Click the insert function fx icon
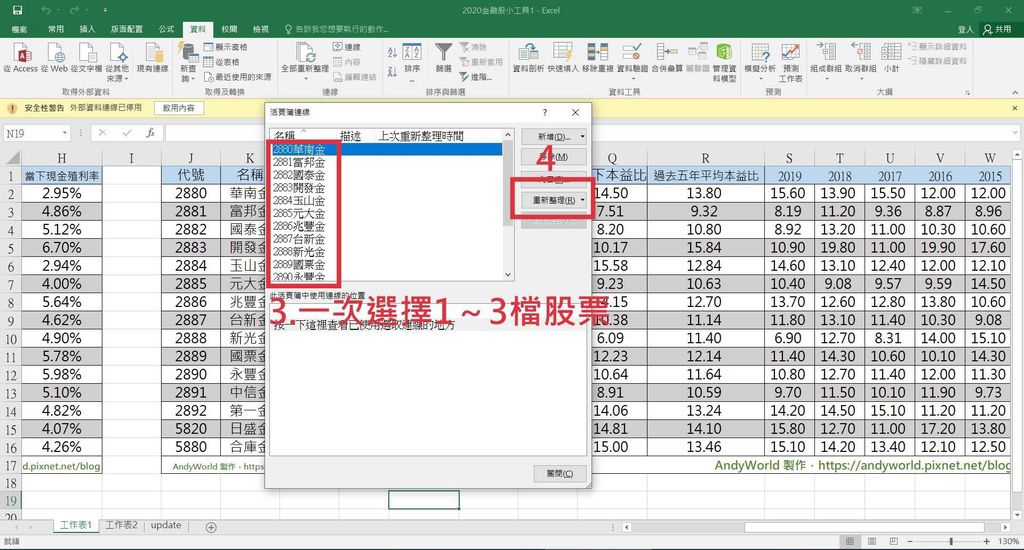The width and height of the screenshot is (1024, 550). coord(150,133)
